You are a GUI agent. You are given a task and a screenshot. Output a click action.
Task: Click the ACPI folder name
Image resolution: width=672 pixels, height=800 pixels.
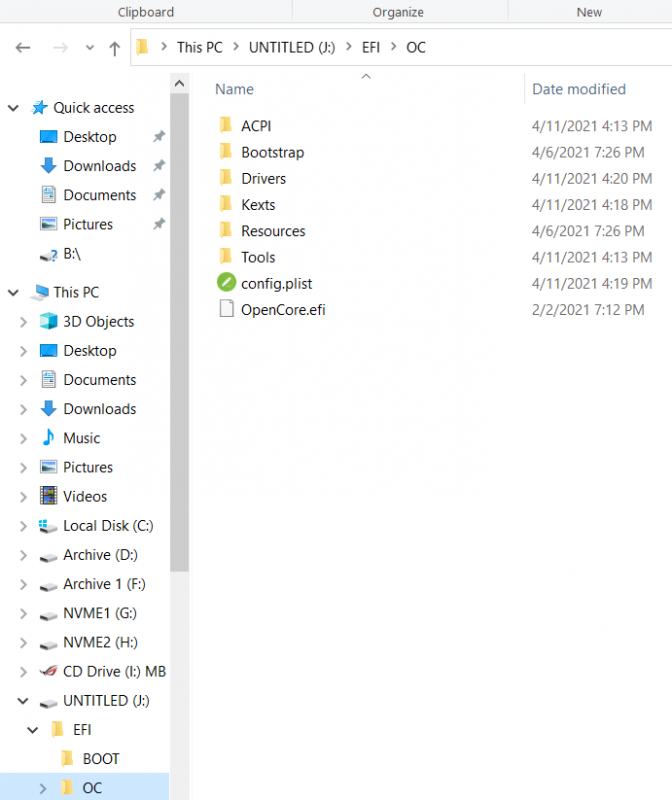(256, 126)
